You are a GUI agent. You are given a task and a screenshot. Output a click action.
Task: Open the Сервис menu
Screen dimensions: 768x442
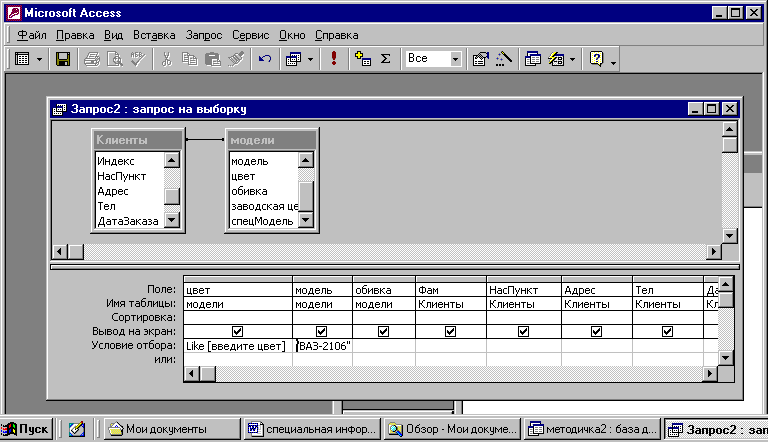(x=250, y=35)
